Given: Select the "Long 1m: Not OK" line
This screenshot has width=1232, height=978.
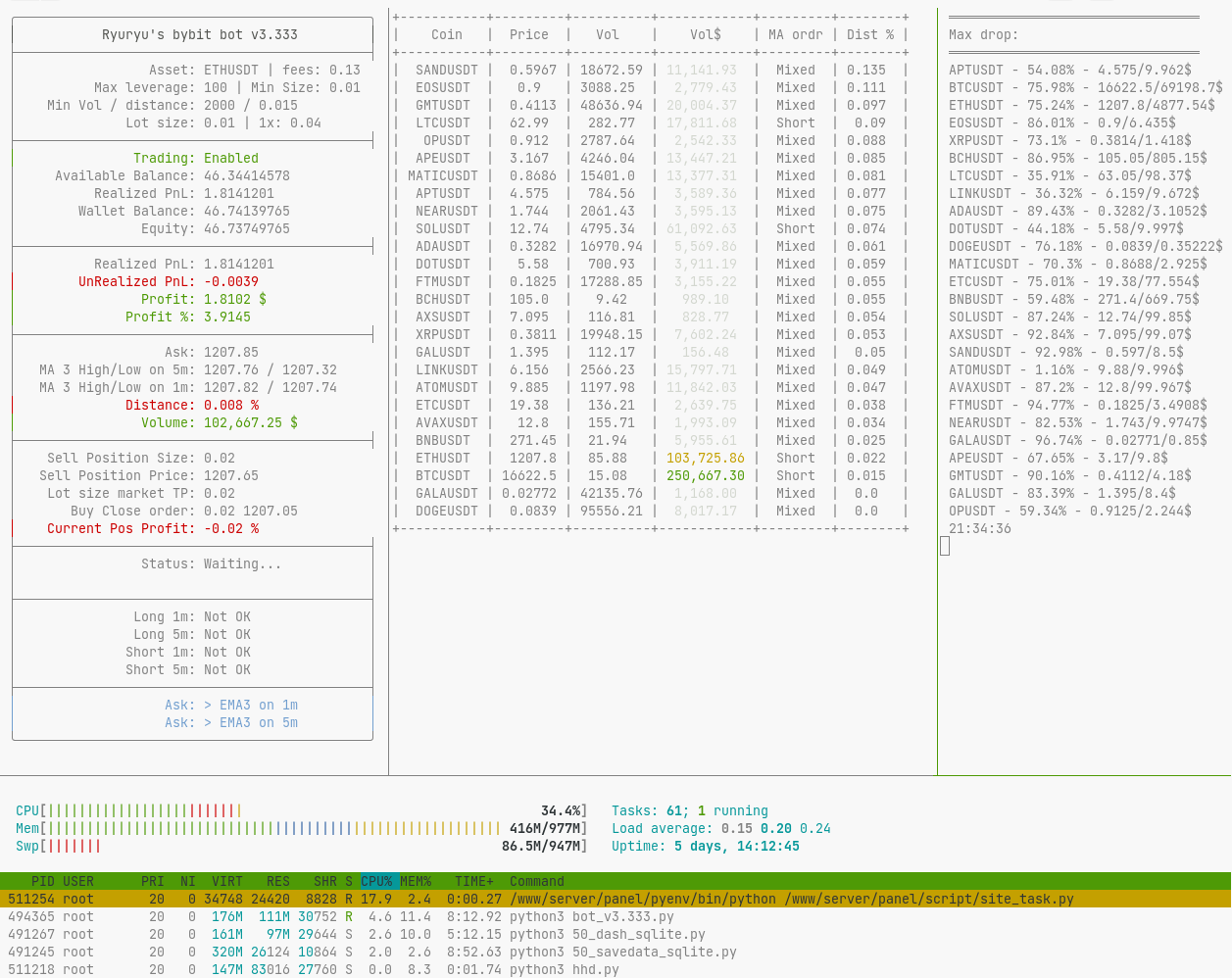Looking at the screenshot, I should click(x=192, y=616).
